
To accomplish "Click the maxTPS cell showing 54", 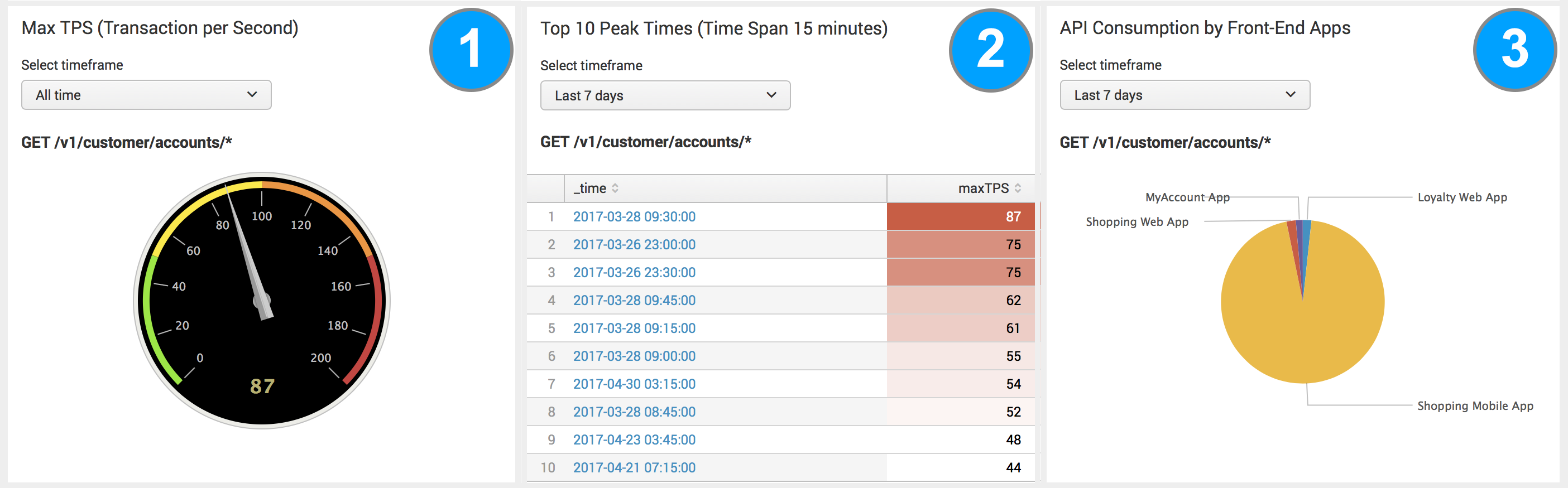I will [961, 385].
